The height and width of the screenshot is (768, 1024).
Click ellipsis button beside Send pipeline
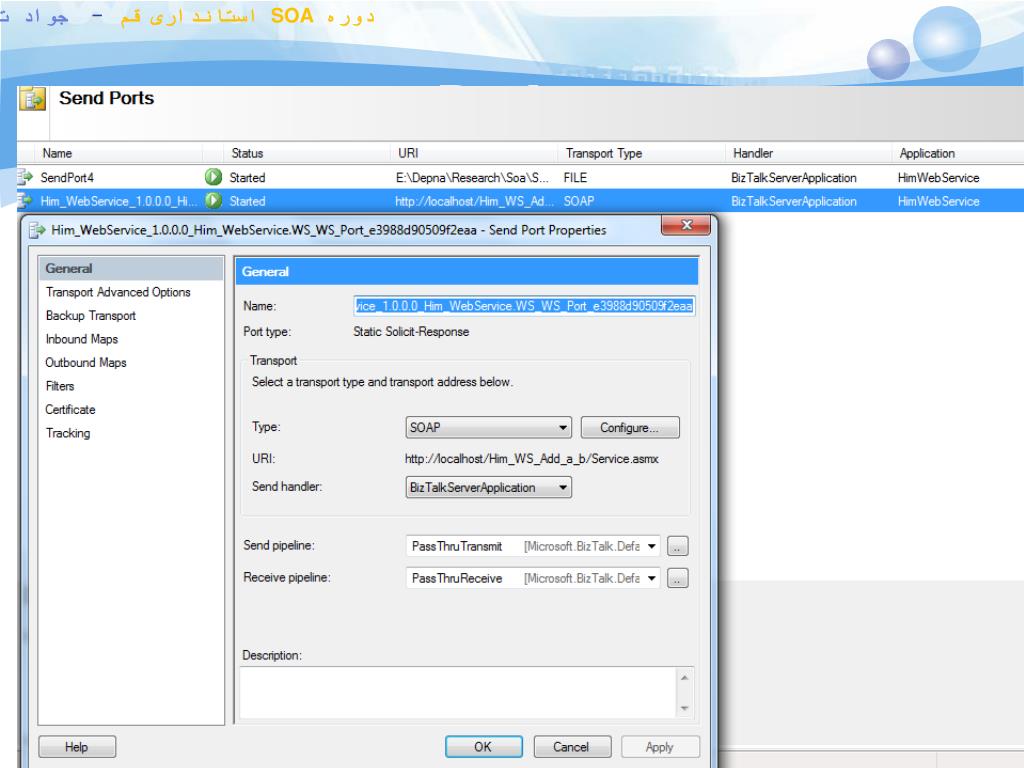[x=677, y=547]
